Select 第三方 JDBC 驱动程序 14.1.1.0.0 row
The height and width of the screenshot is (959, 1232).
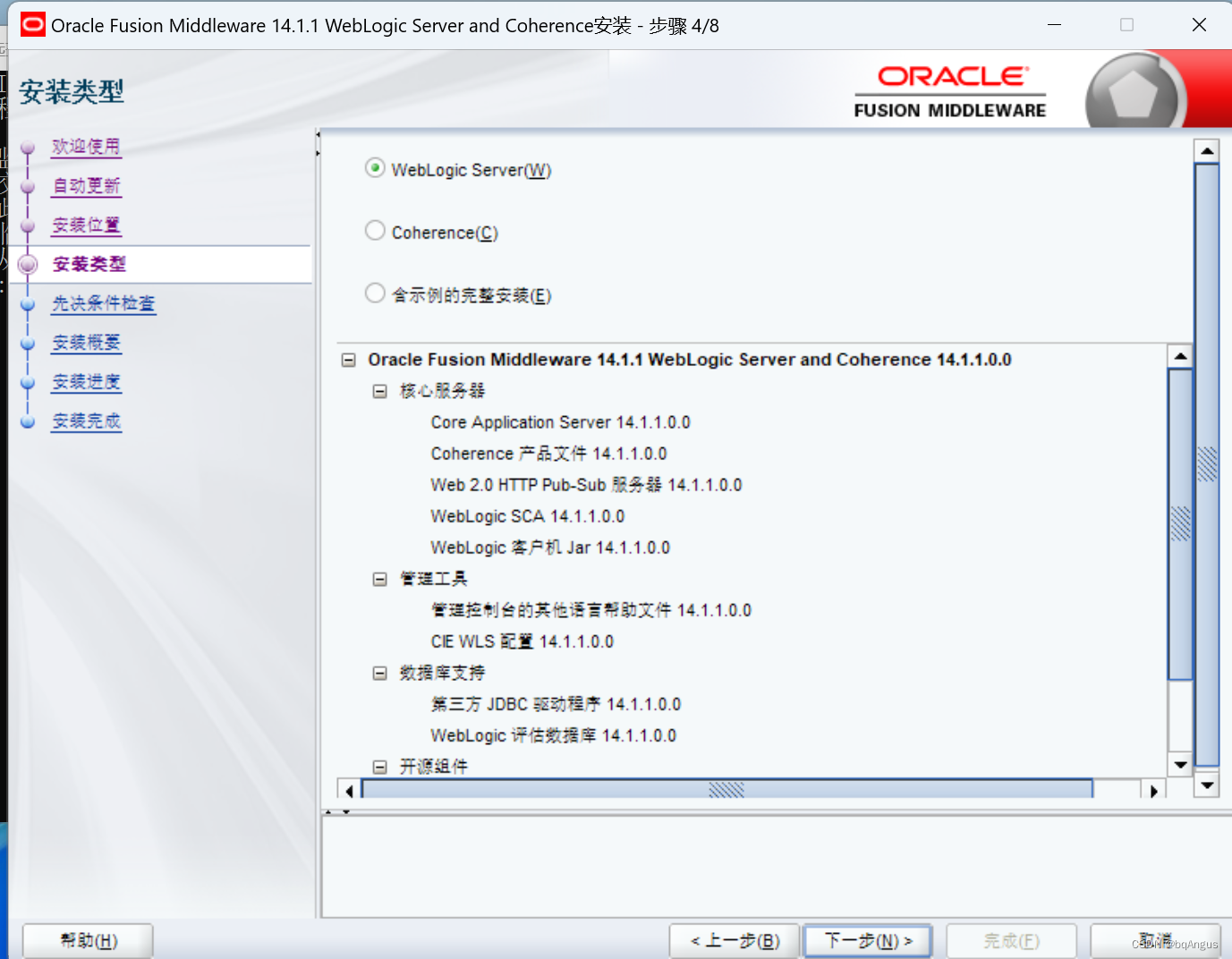(556, 704)
